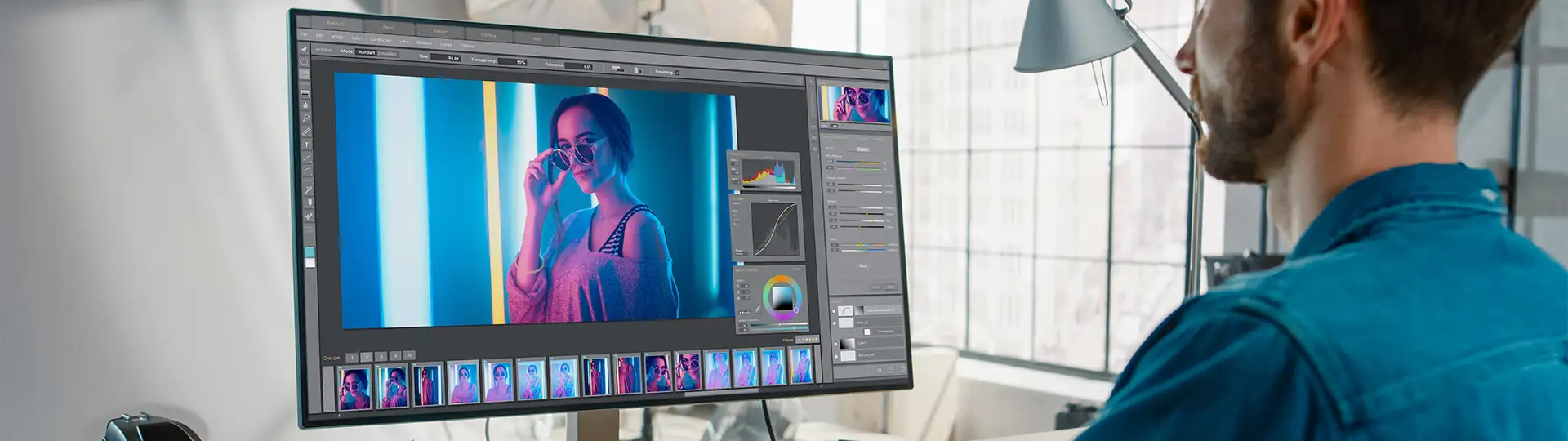Image resolution: width=1568 pixels, height=441 pixels.
Task: Select the magic wand tool
Action: pyautogui.click(x=309, y=189)
